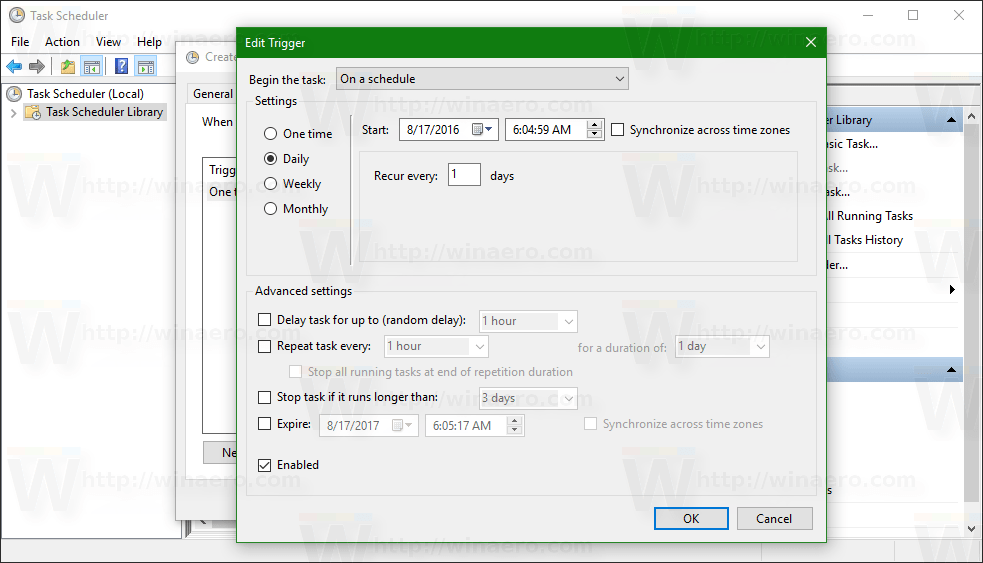
Task: Click the Up one level folder icon
Action: pyautogui.click(x=68, y=66)
